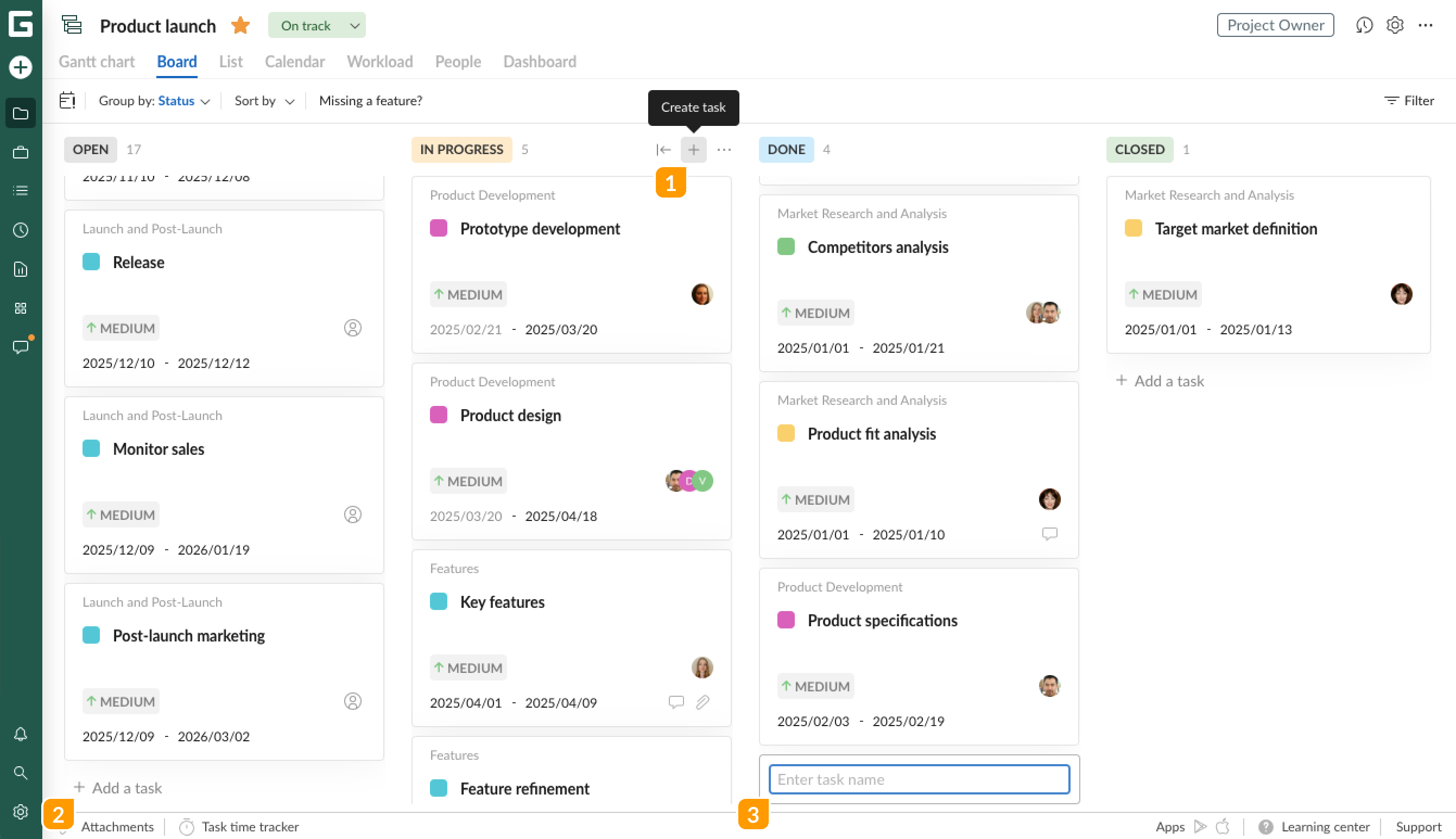This screenshot has width=1456, height=839.
Task: Open the history icon near Project Owner
Action: tap(1364, 25)
